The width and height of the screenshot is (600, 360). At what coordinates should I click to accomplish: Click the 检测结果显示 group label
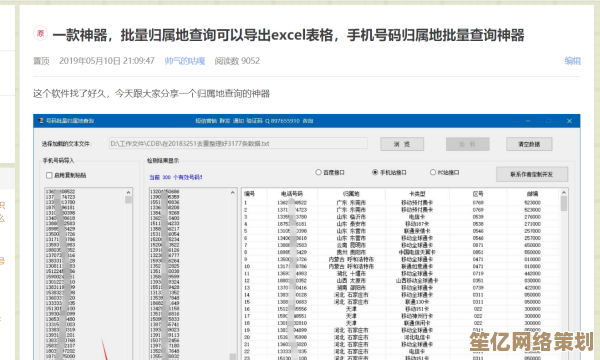tap(163, 161)
